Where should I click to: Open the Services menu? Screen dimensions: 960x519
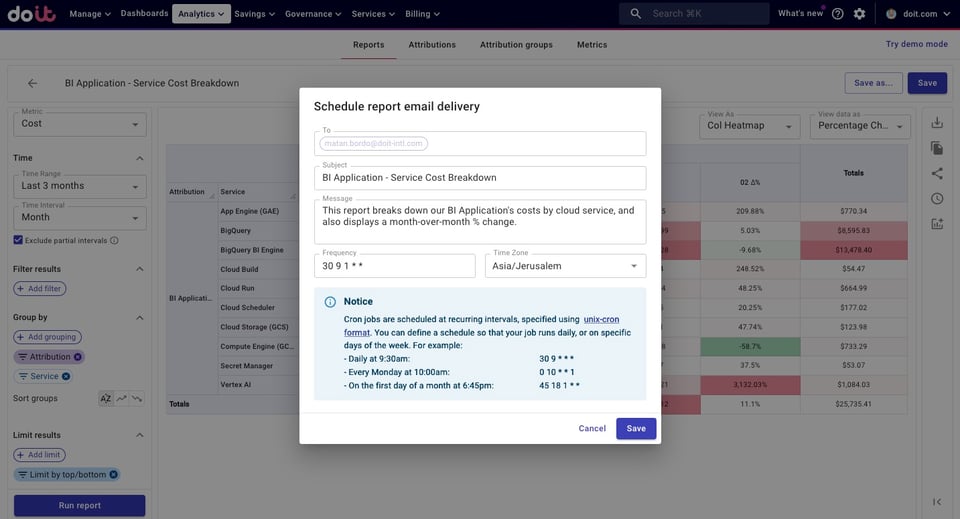(373, 13)
